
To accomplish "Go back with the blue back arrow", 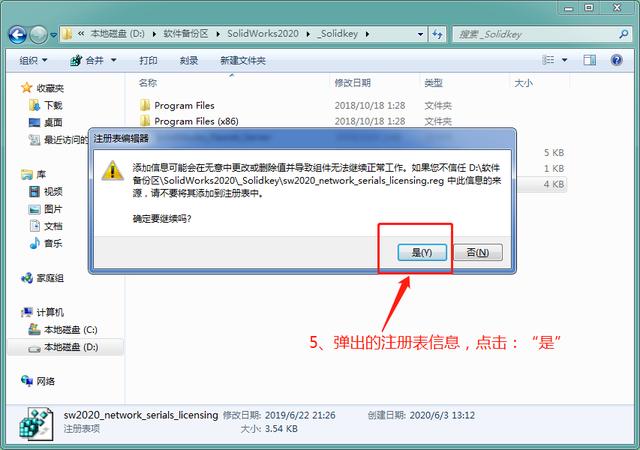I will click(18, 34).
